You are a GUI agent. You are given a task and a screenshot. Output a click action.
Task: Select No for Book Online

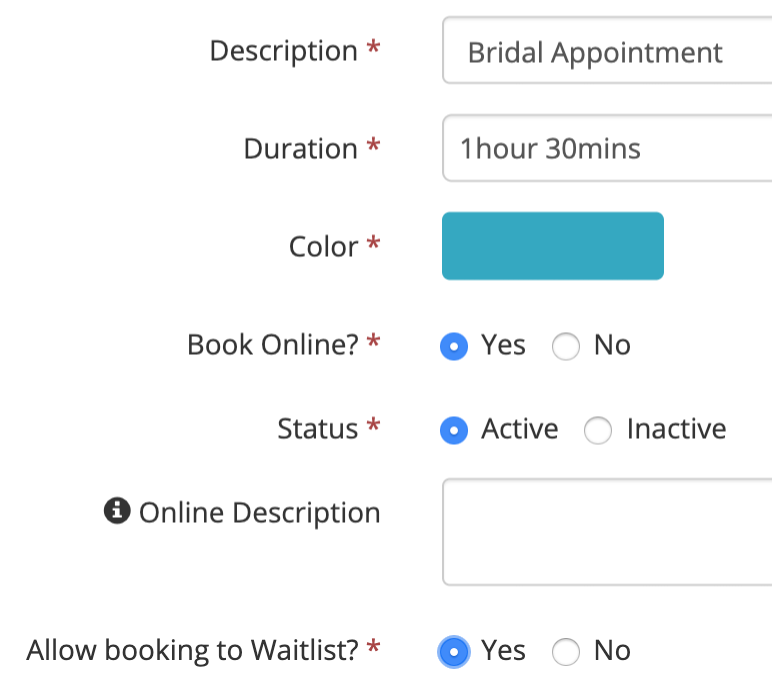[x=566, y=346]
